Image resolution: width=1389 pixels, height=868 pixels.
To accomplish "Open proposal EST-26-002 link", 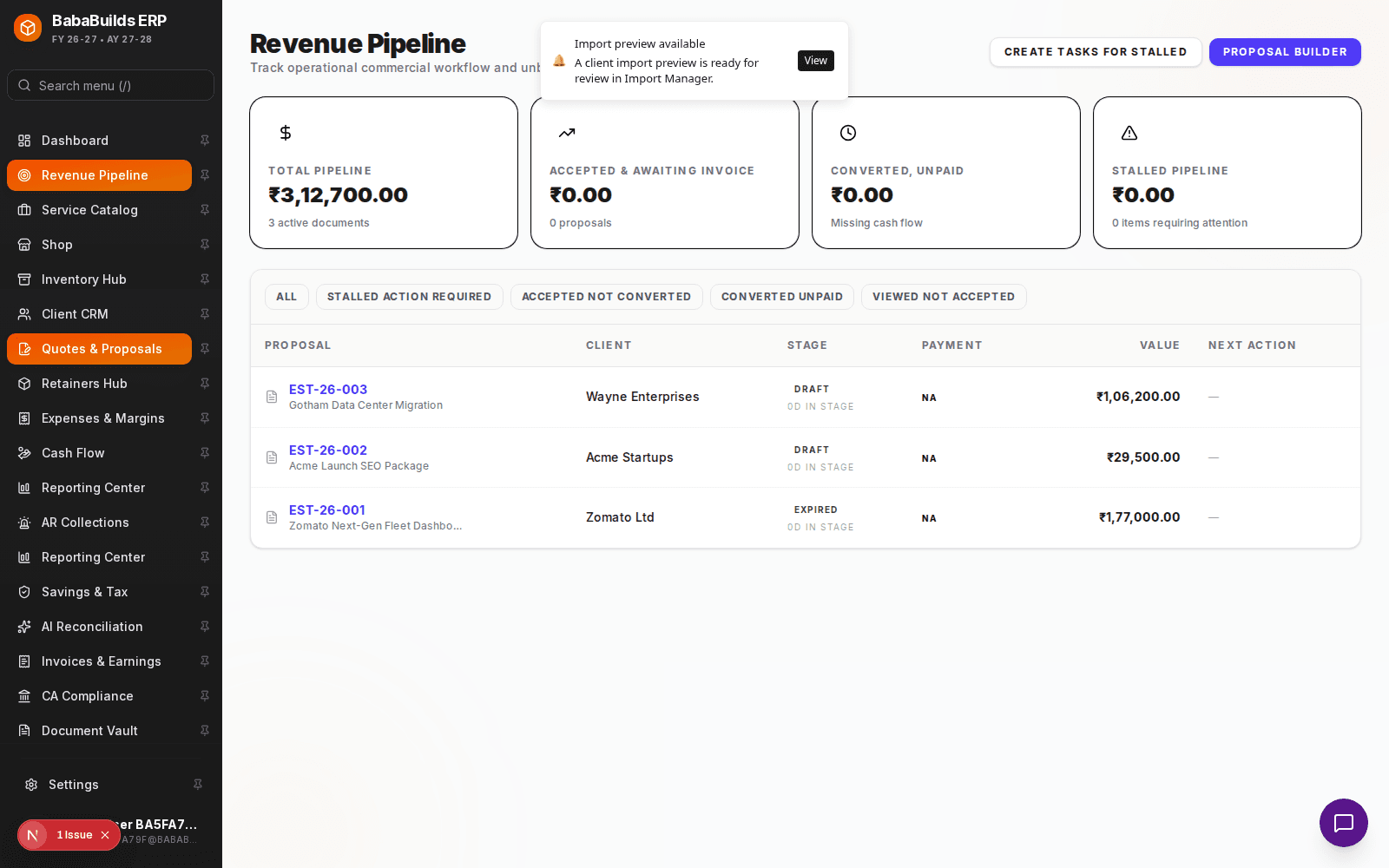I will point(328,450).
